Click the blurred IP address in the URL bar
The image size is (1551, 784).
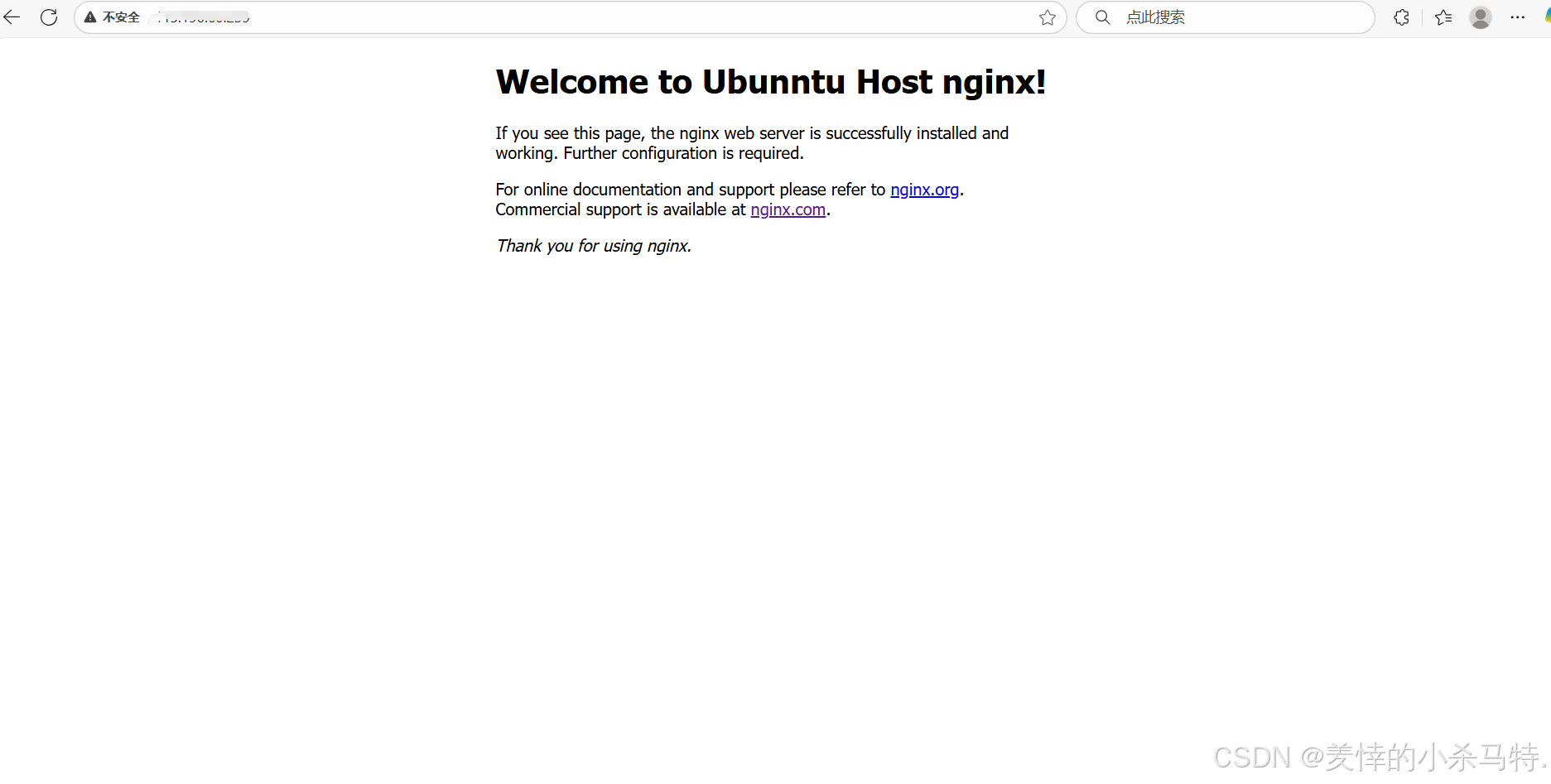tap(203, 17)
